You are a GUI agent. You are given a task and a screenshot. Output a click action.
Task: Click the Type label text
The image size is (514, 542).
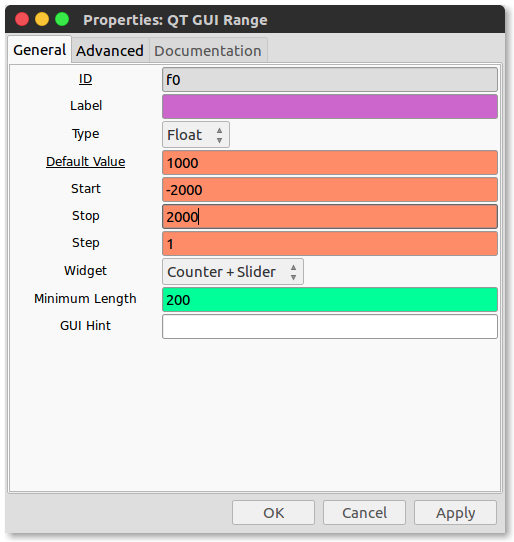[86, 134]
